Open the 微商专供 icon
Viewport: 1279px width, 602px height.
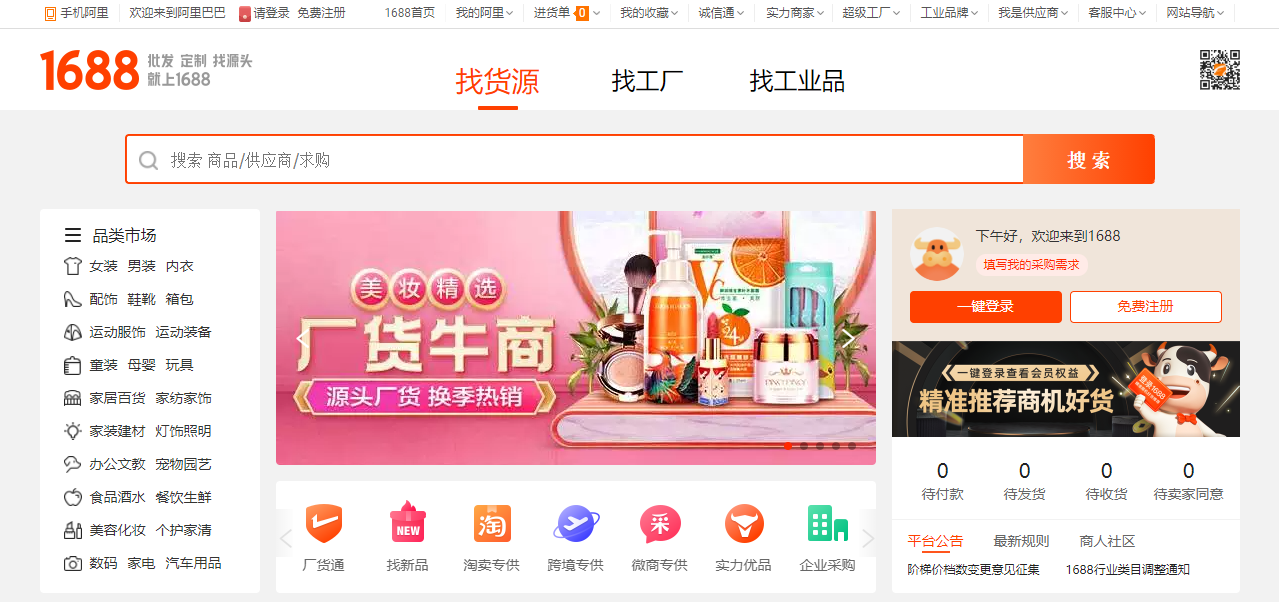[660, 523]
